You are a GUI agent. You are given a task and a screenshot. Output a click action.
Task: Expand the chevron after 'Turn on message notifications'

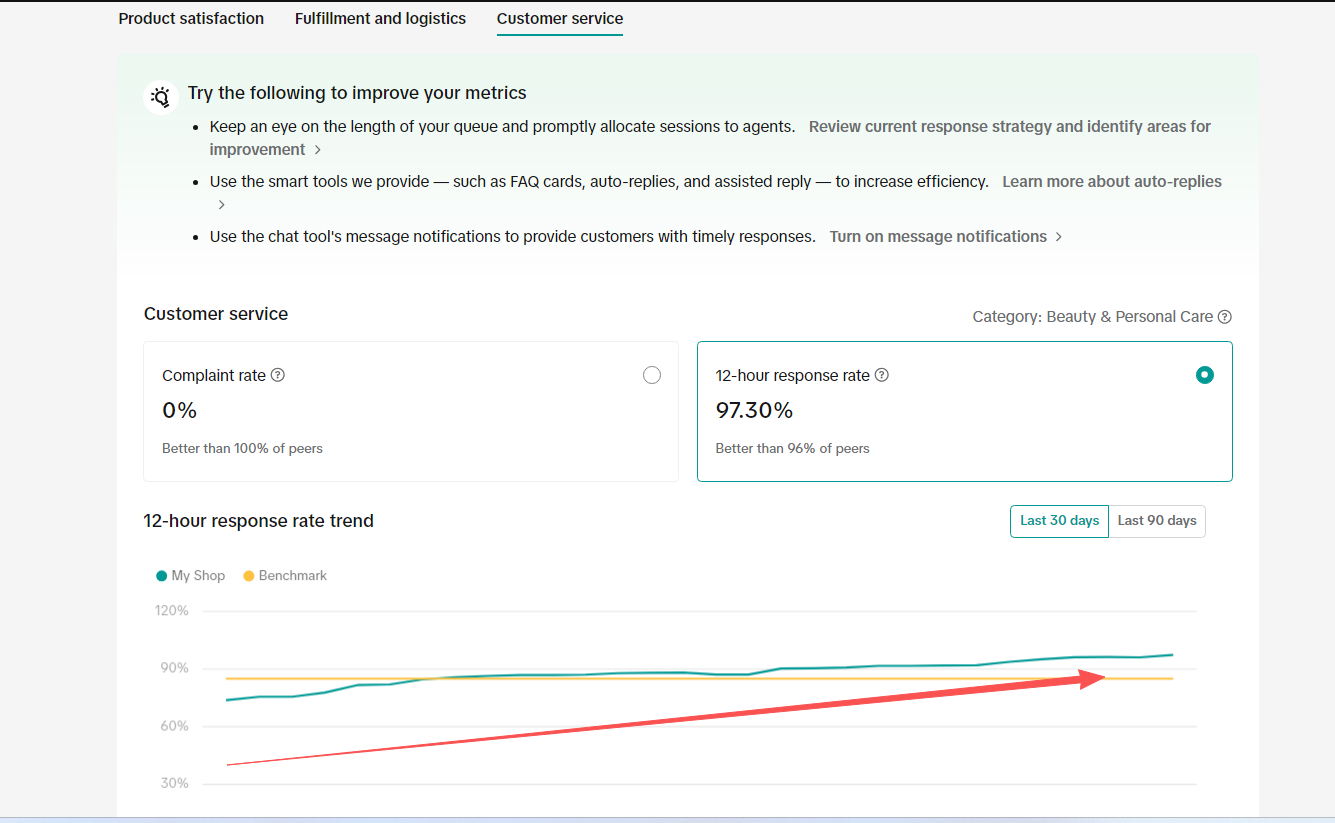click(x=1059, y=237)
